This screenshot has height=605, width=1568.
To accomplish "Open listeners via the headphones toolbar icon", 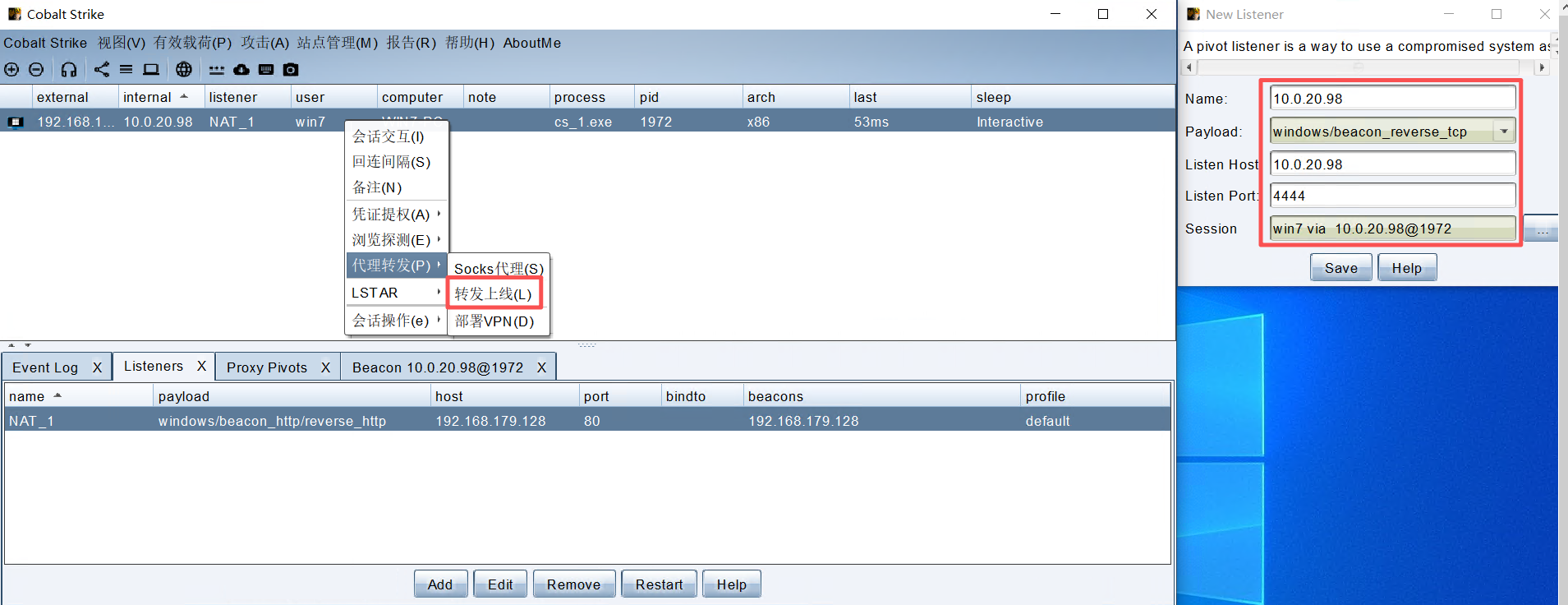I will (x=69, y=70).
